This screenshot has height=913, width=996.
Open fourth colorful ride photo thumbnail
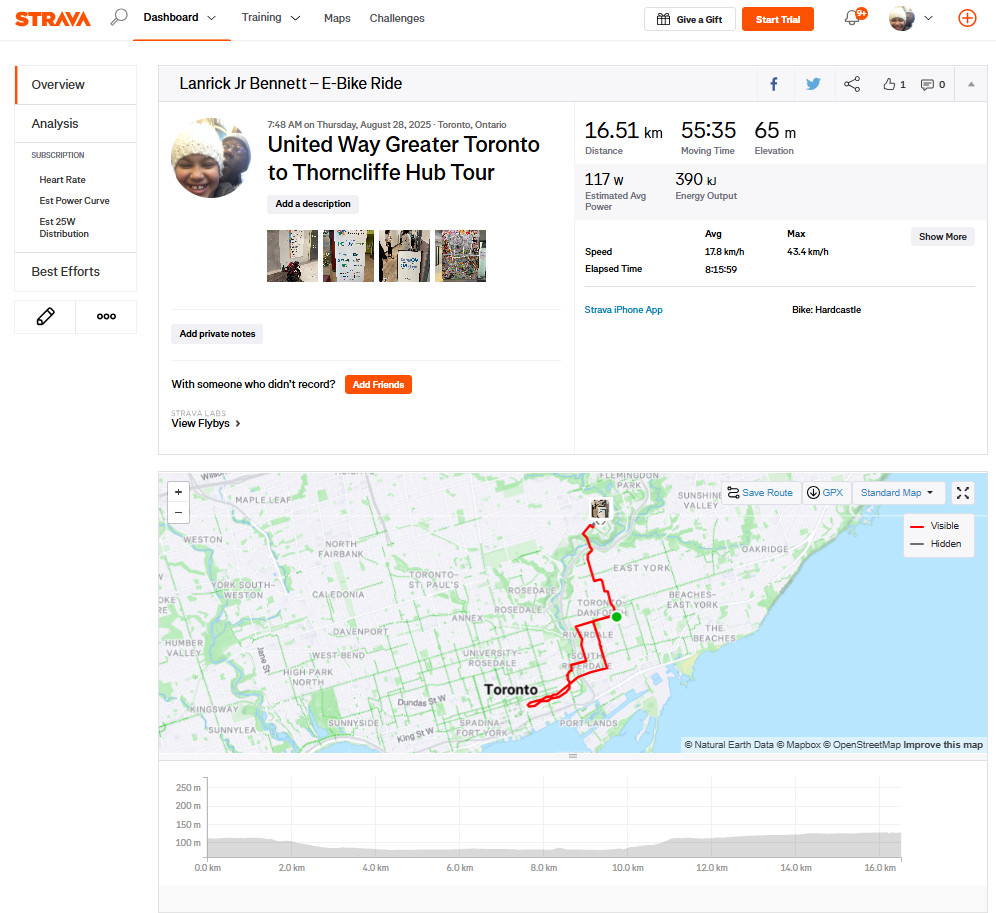pyautogui.click(x=461, y=255)
